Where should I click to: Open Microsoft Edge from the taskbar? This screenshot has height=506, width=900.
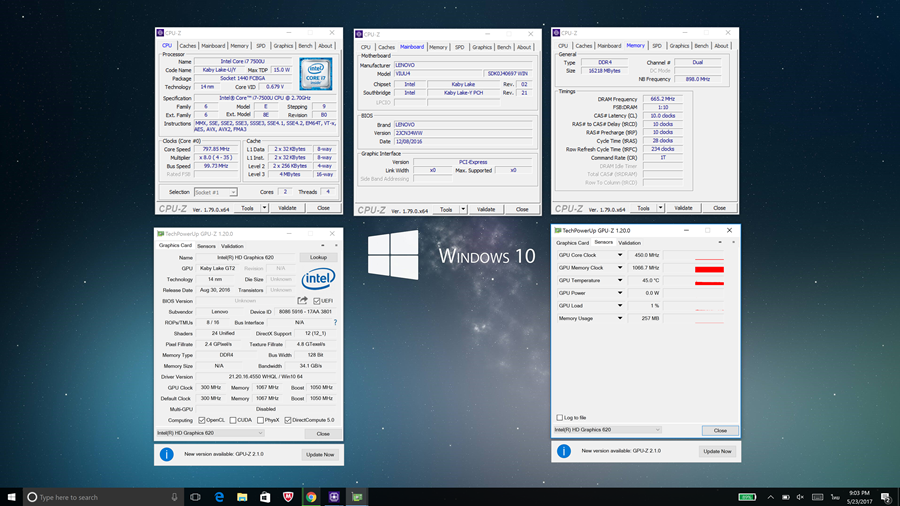pos(219,497)
